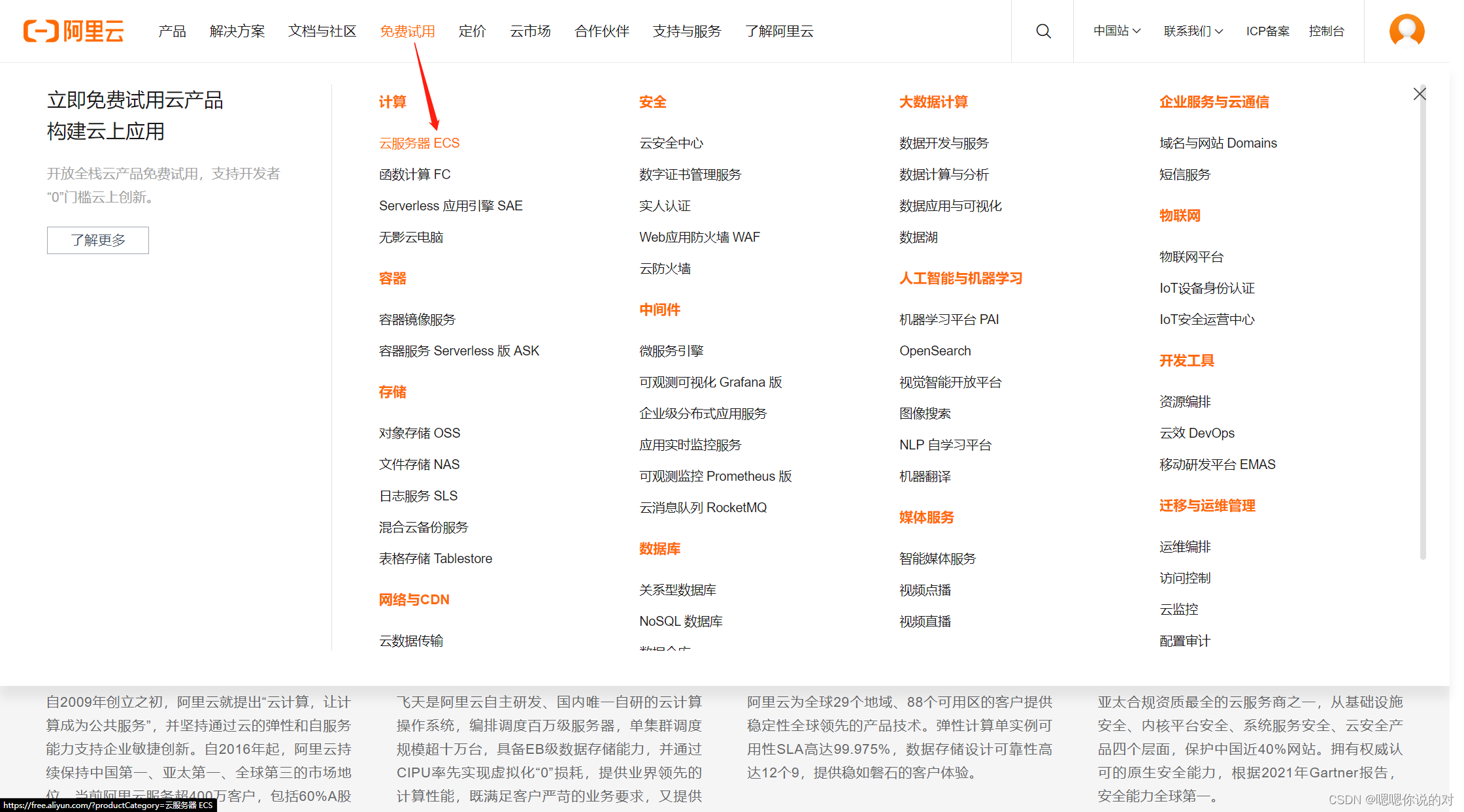This screenshot has height=812, width=1464.
Task: Choose 机器学习平台 PAI
Action: [948, 319]
